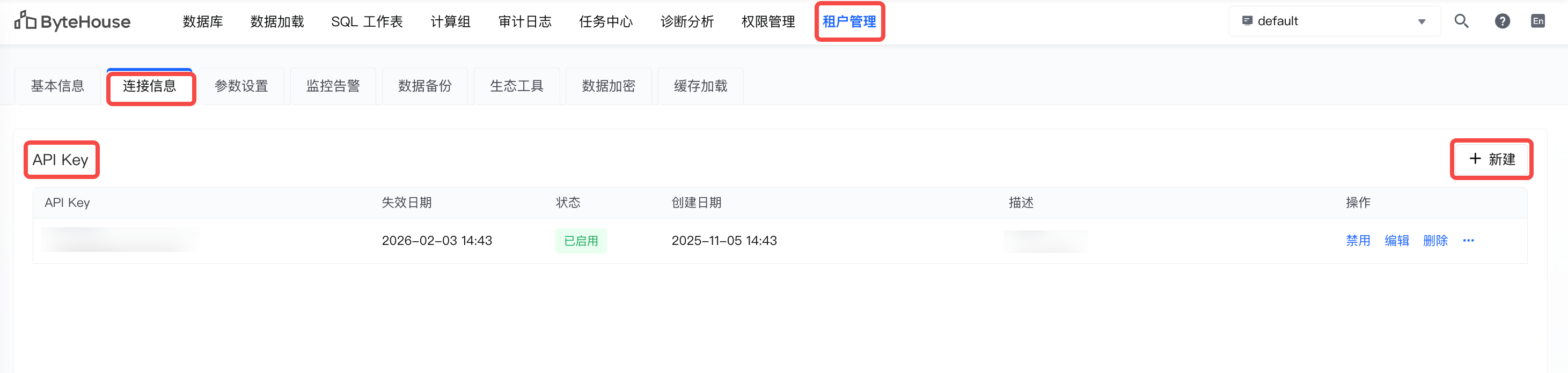Switch to the 参数设置 tab
The height and width of the screenshot is (373, 1568).
[x=241, y=86]
